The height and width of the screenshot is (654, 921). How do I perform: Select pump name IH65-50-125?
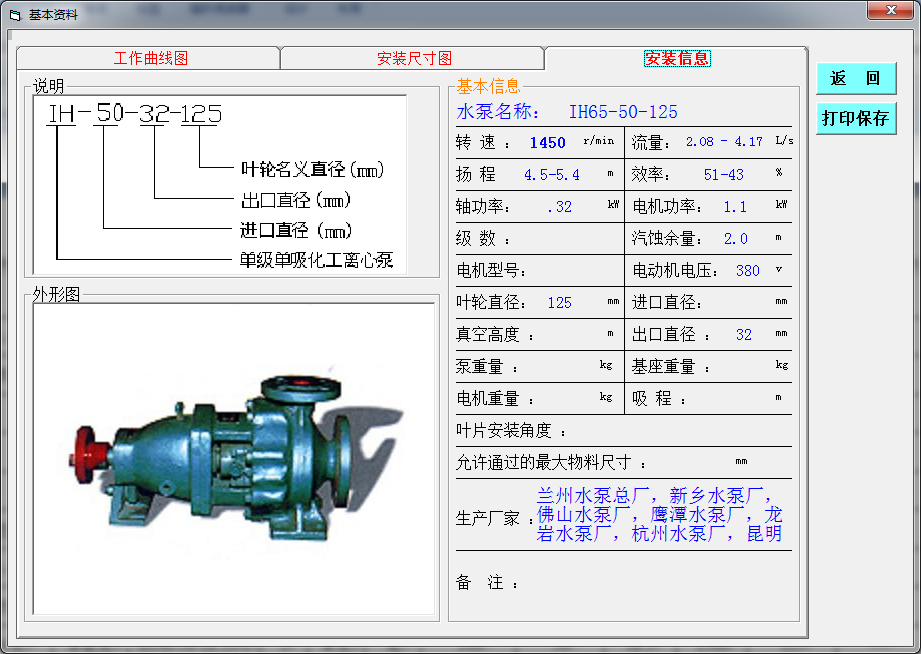(x=623, y=112)
